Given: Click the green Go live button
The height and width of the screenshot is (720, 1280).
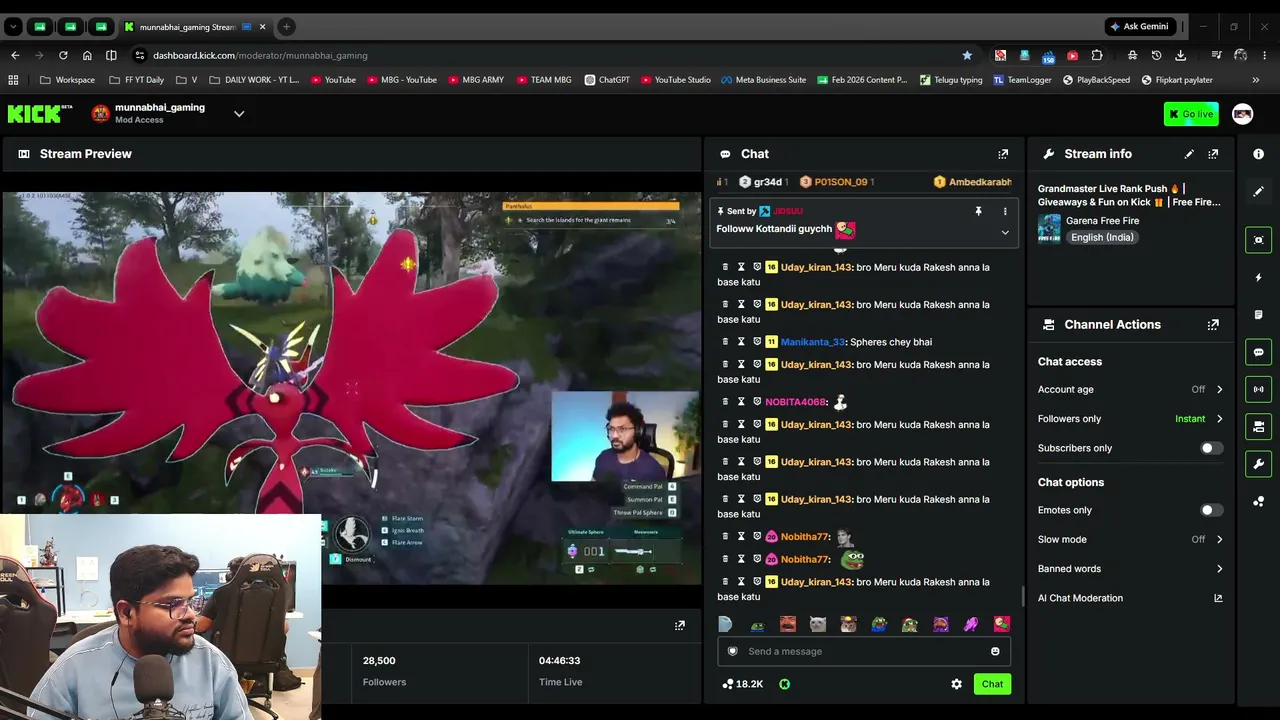Looking at the screenshot, I should pos(1191,114).
